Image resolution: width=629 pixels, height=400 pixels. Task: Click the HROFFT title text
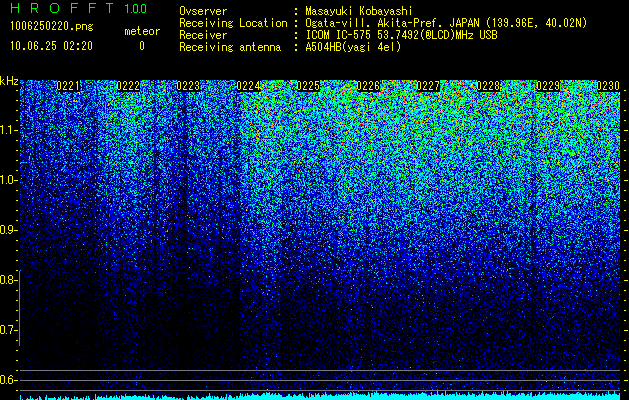click(x=62, y=8)
